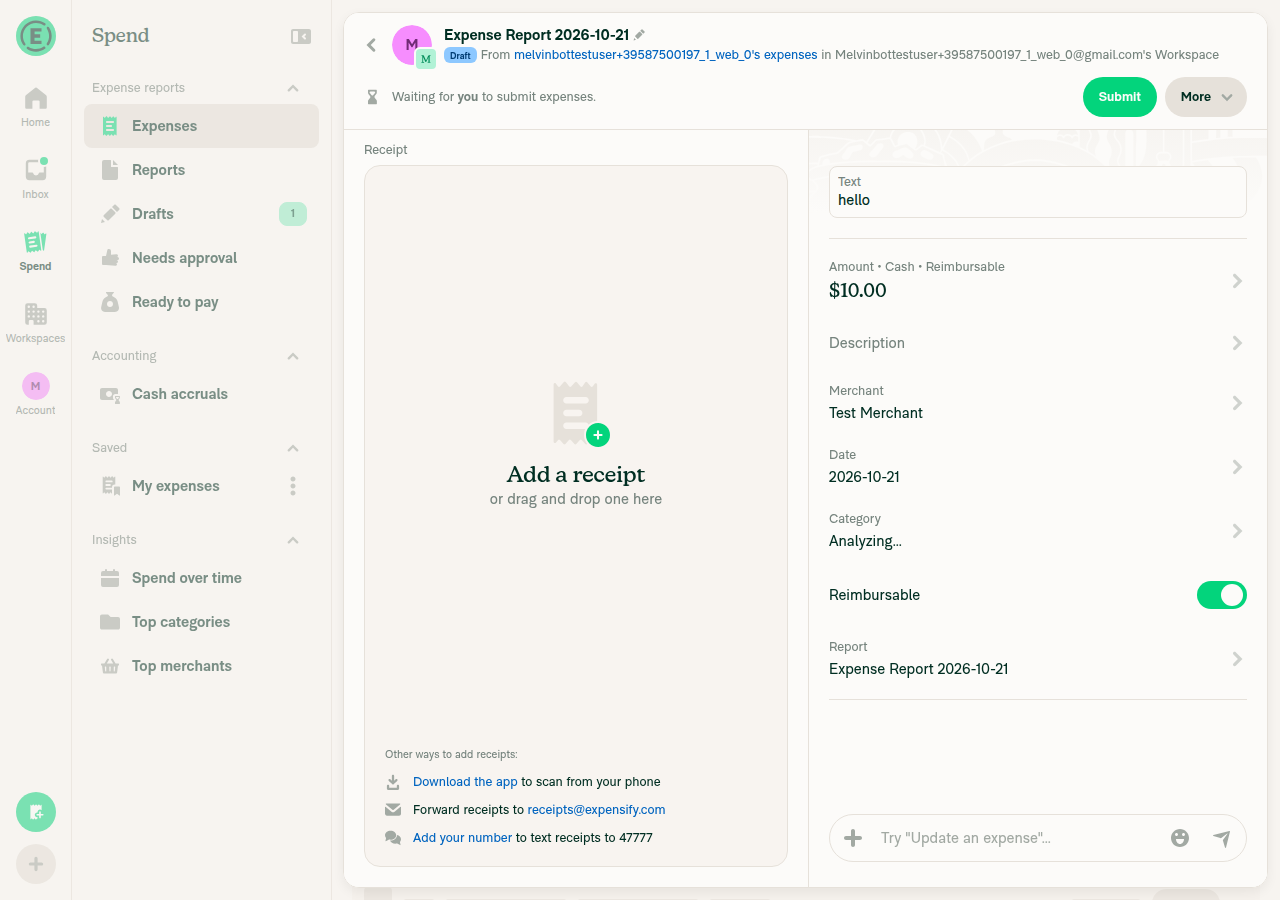The height and width of the screenshot is (900, 1280).
Task: Click the green add receipt plus icon
Action: click(598, 435)
